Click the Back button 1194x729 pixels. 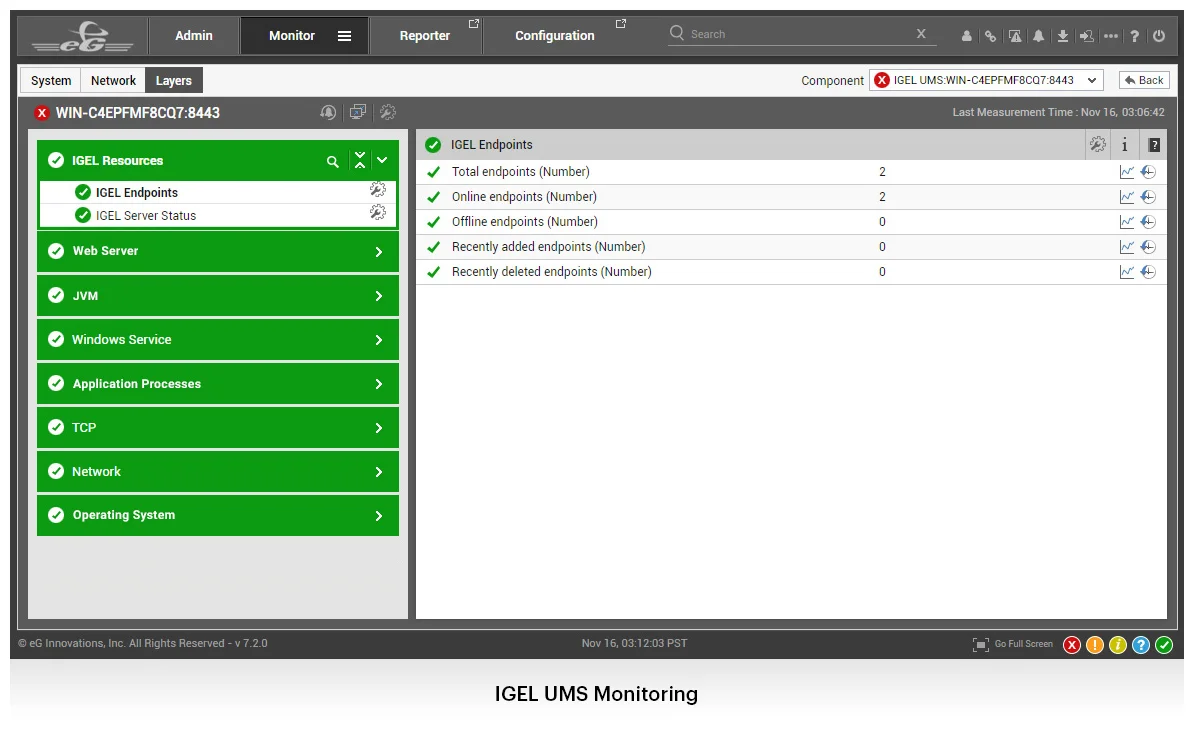pos(1144,80)
